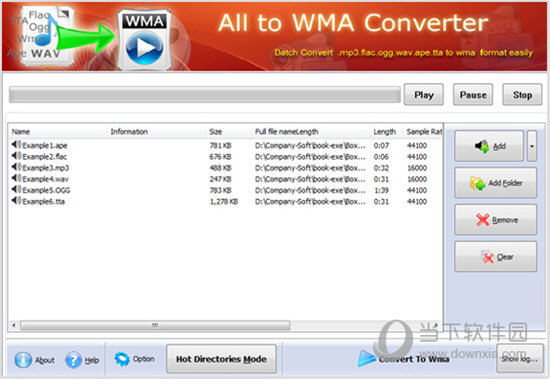Click the 0:32 length value
Viewport: 550px width, 379px height.
(x=381, y=168)
